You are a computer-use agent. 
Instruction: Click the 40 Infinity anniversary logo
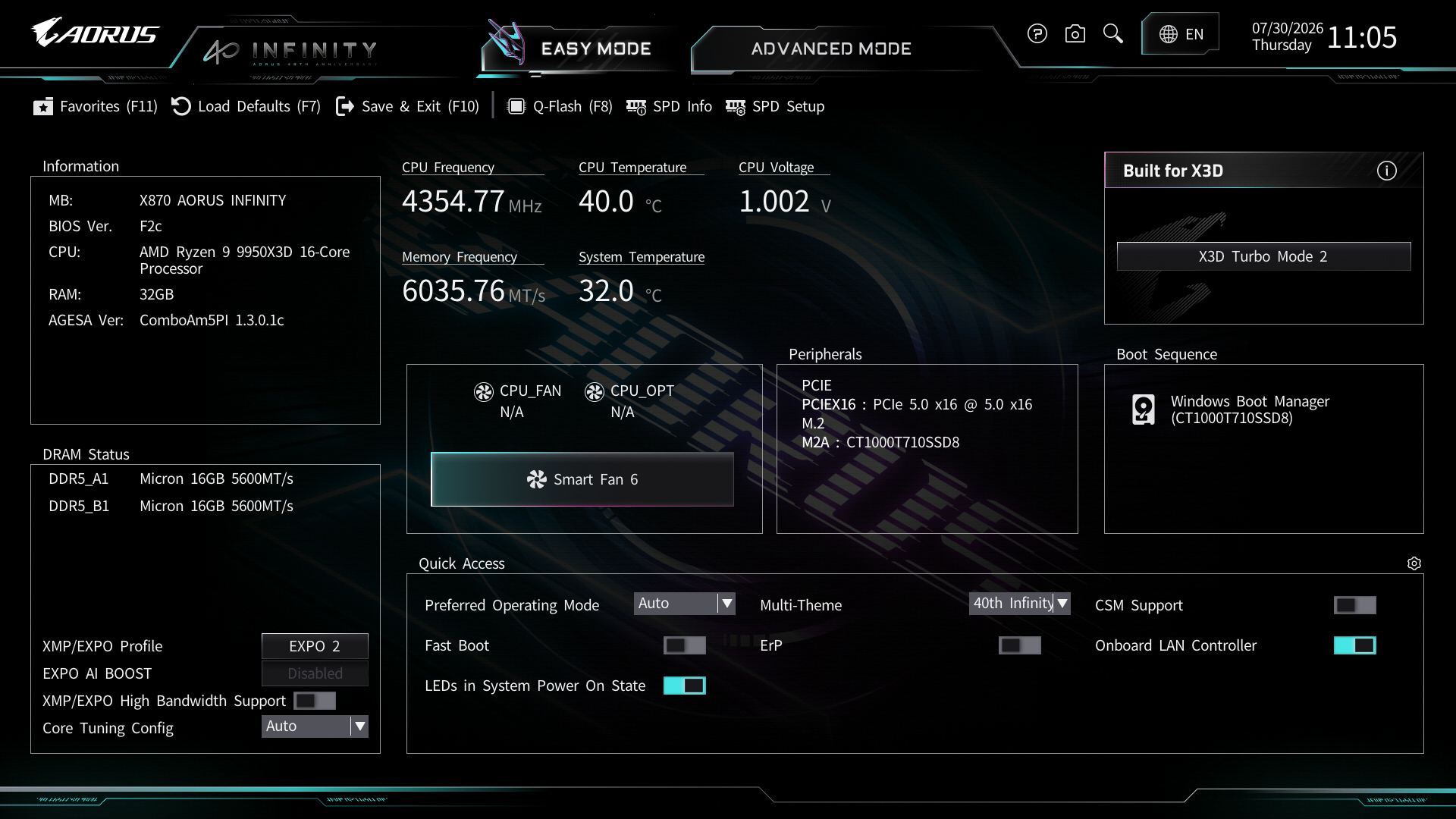coord(290,51)
